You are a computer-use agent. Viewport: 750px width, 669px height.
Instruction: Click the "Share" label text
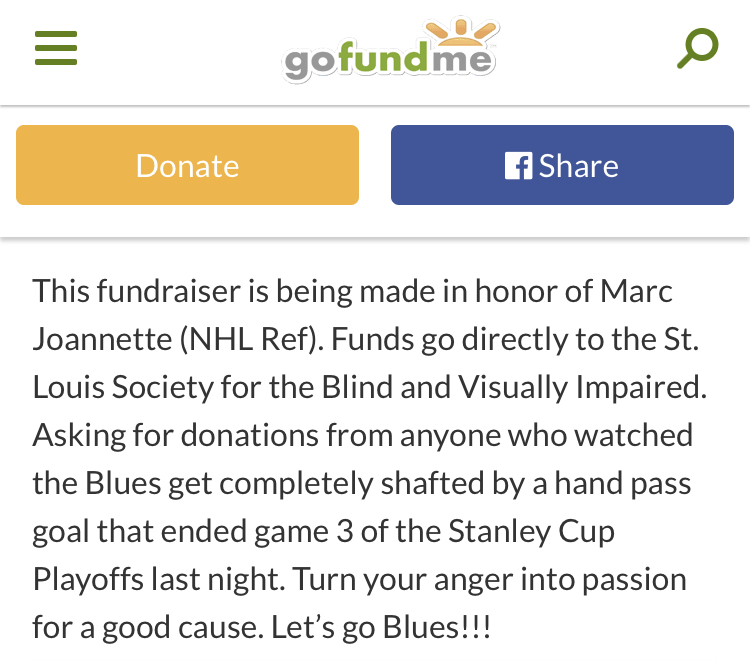click(x=579, y=165)
